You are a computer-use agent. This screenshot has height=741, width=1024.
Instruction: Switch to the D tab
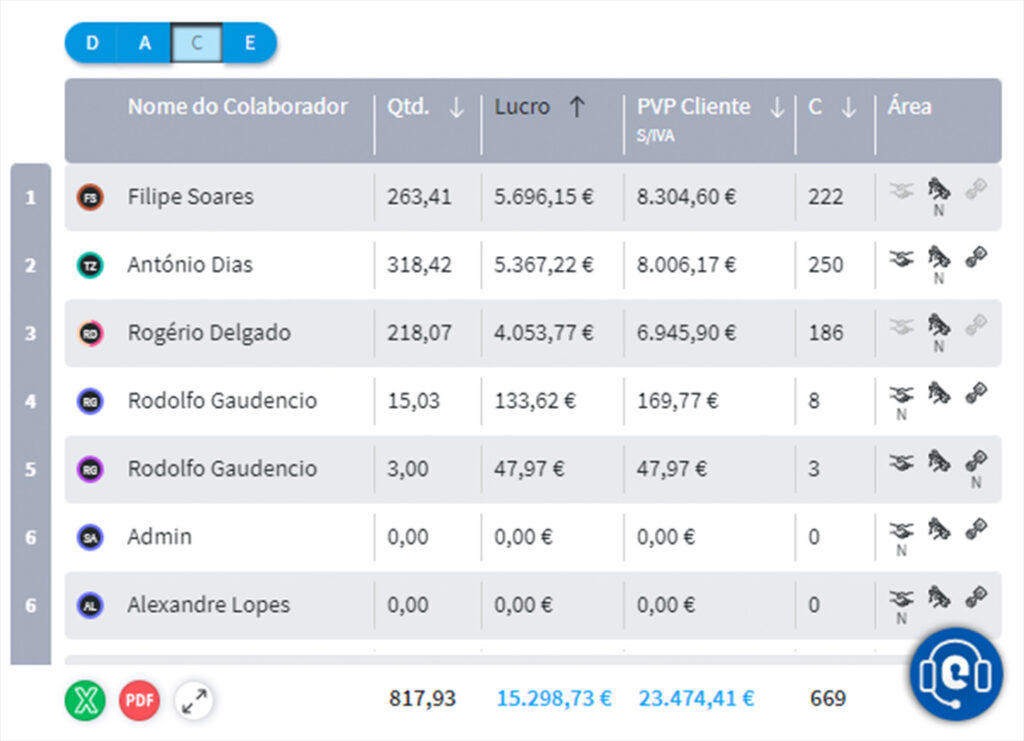pos(91,43)
